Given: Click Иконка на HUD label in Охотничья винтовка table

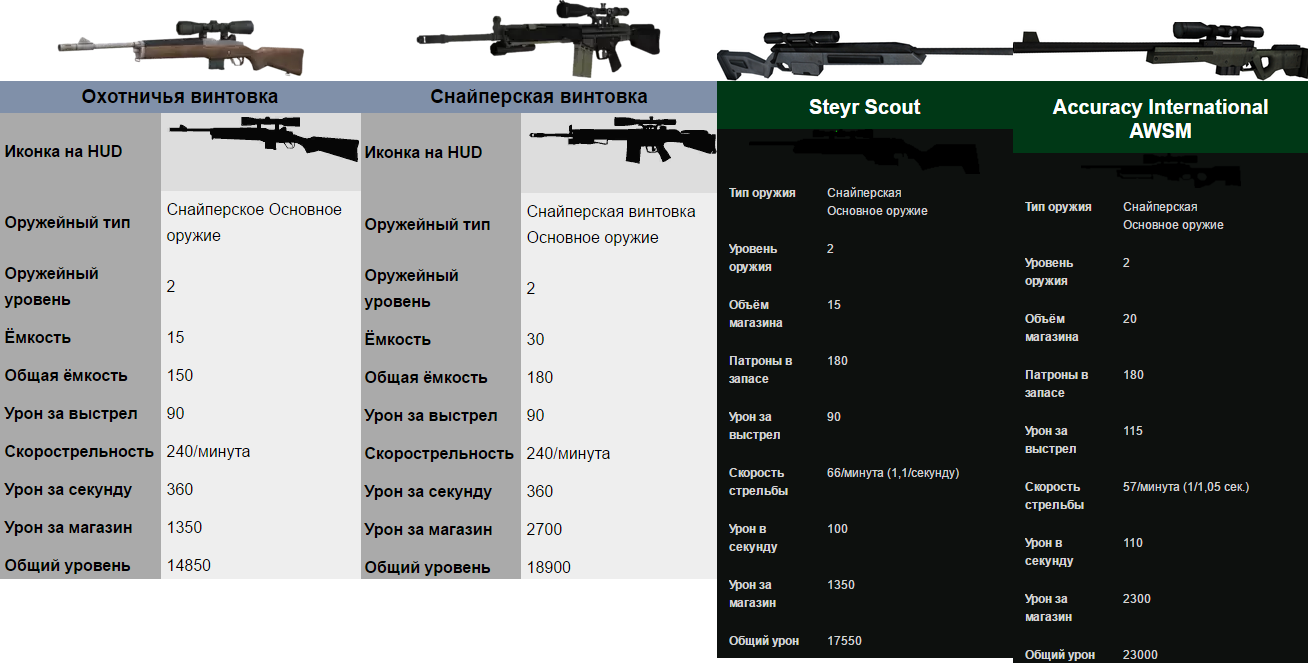Looking at the screenshot, I should click(x=63, y=152).
